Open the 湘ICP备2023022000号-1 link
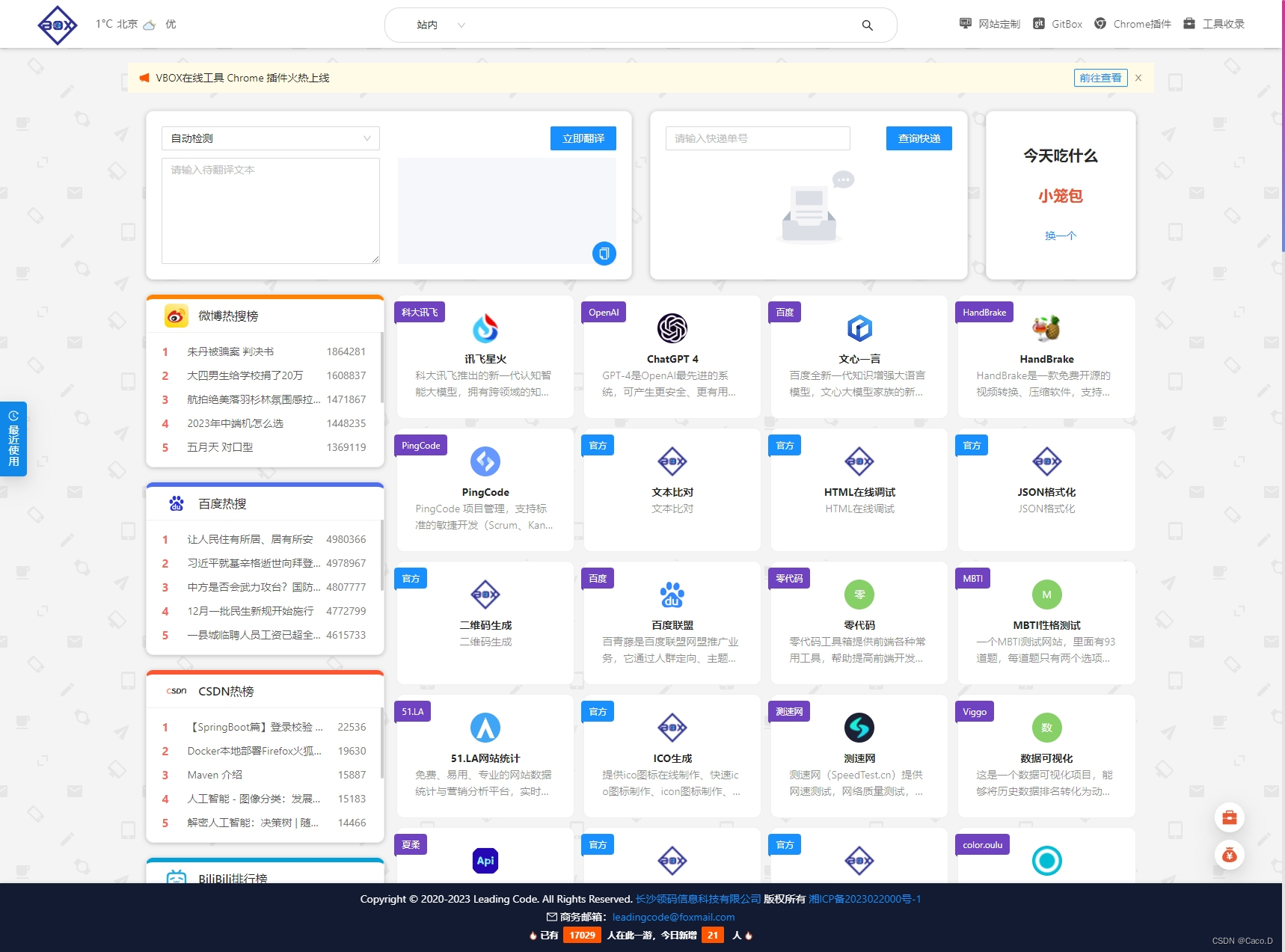This screenshot has height=952, width=1285. pyautogui.click(x=865, y=899)
